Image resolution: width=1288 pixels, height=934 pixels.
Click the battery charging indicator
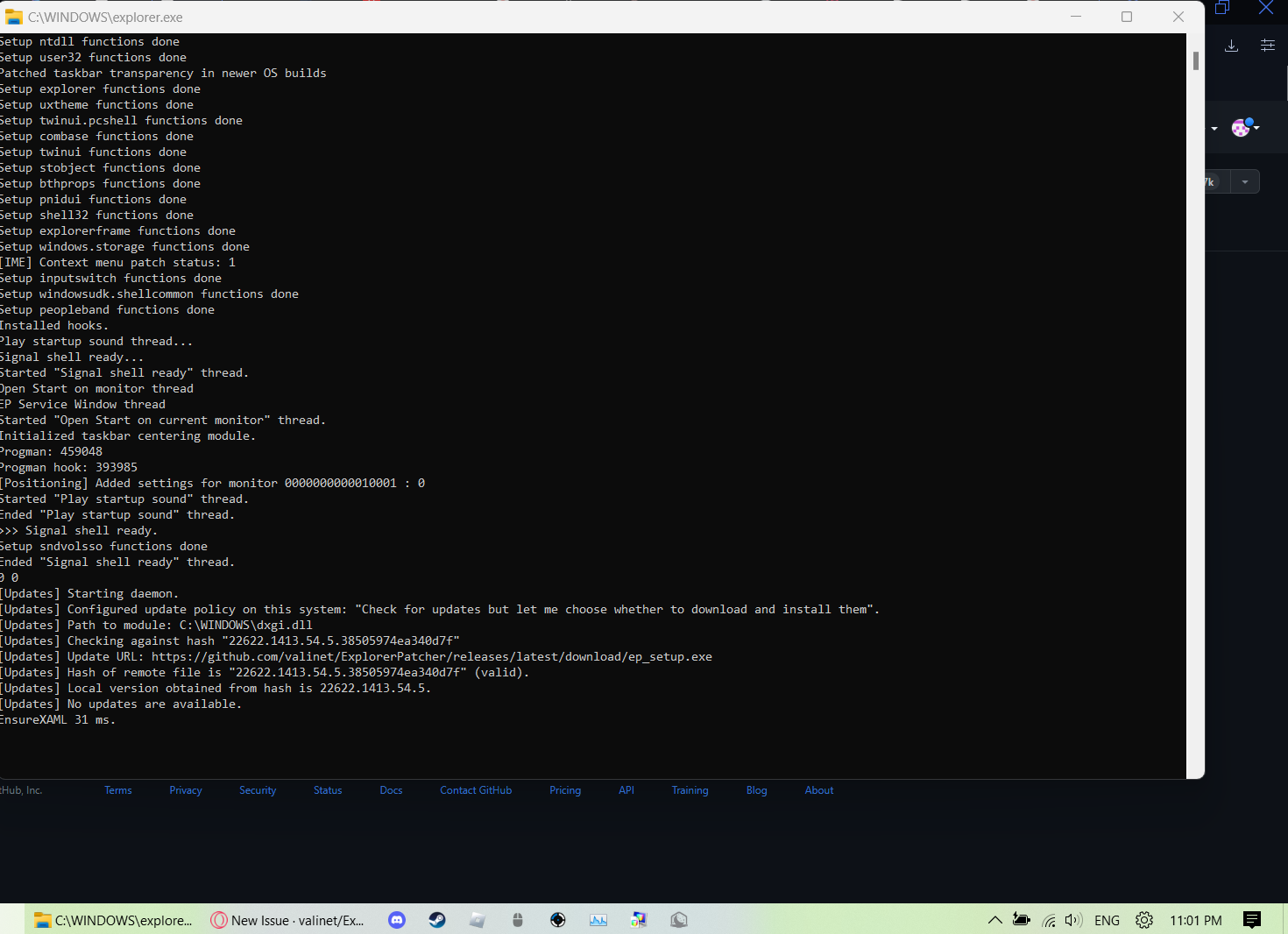pyautogui.click(x=1021, y=920)
